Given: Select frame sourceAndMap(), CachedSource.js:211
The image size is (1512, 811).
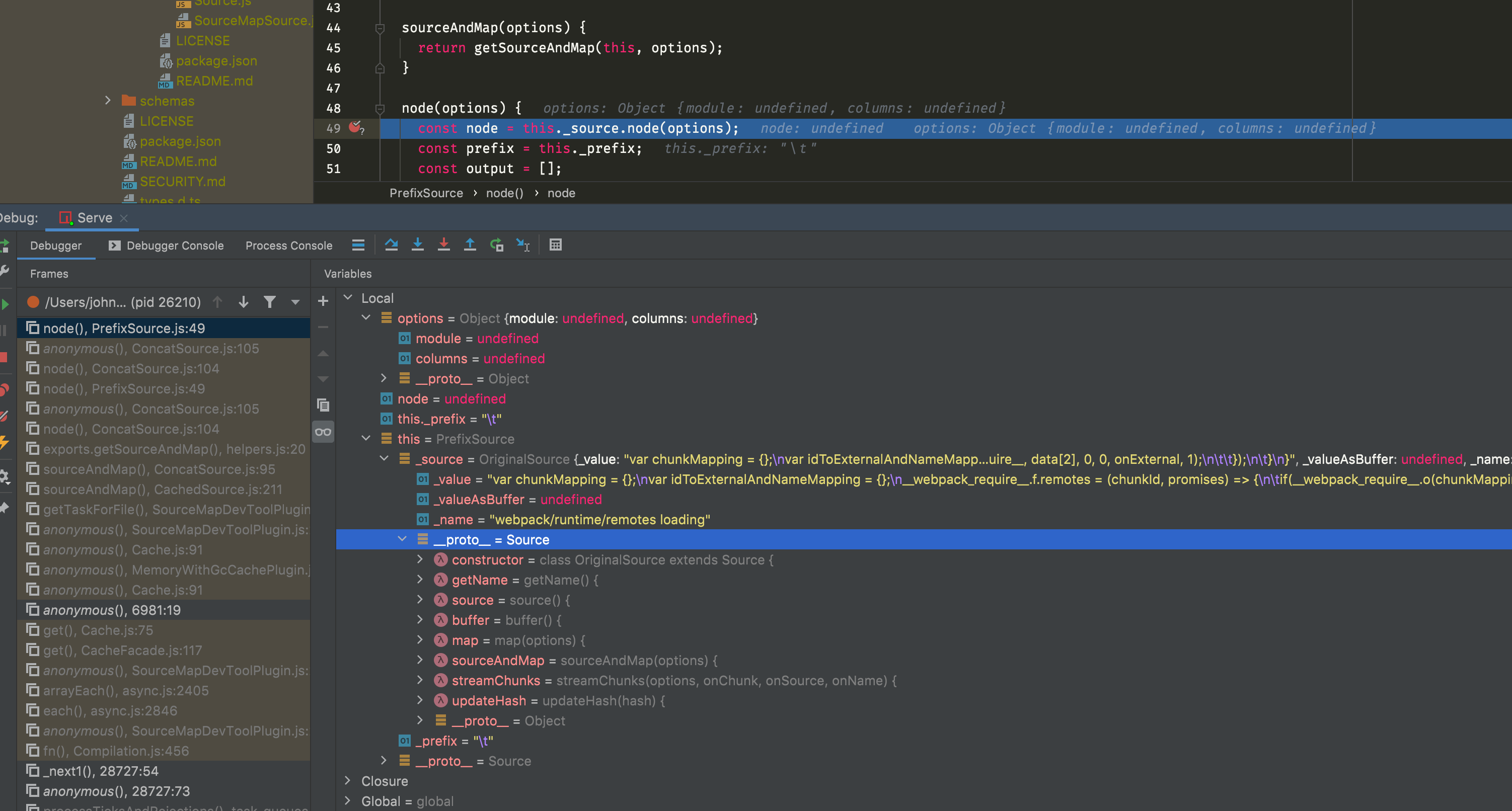Looking at the screenshot, I should point(164,489).
